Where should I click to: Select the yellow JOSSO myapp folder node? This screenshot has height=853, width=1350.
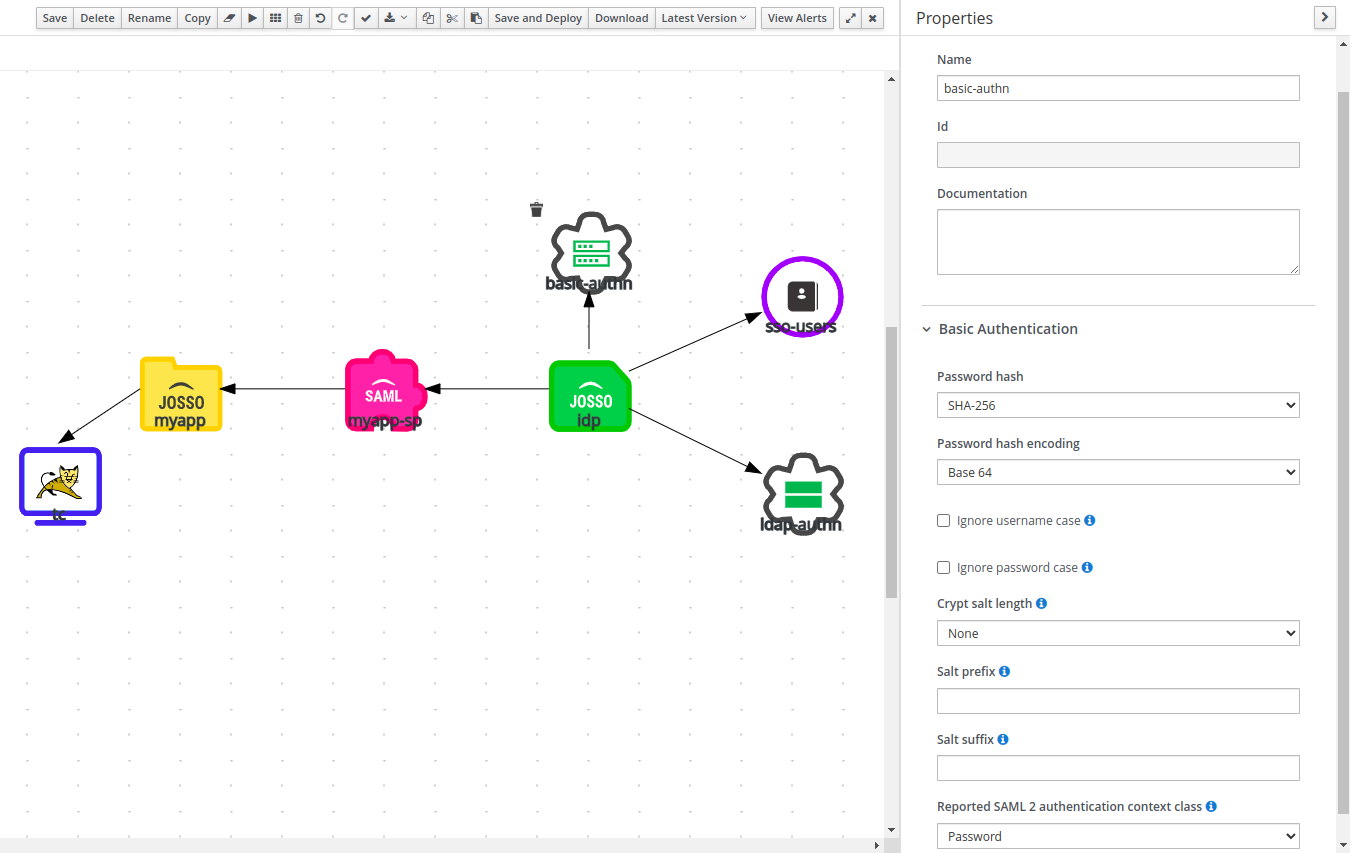[x=181, y=394]
